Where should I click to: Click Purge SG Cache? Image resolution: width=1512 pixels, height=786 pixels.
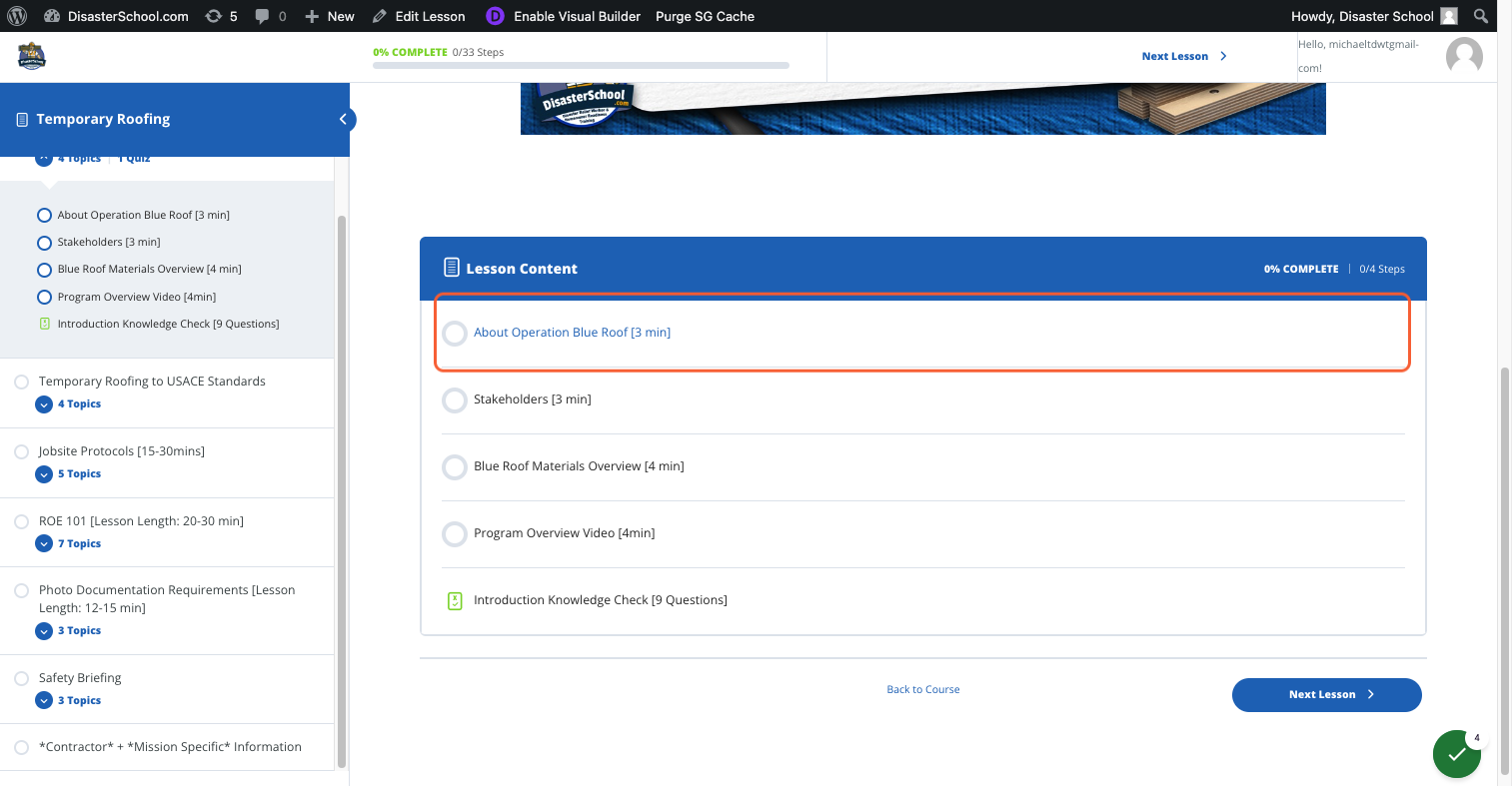tap(705, 16)
